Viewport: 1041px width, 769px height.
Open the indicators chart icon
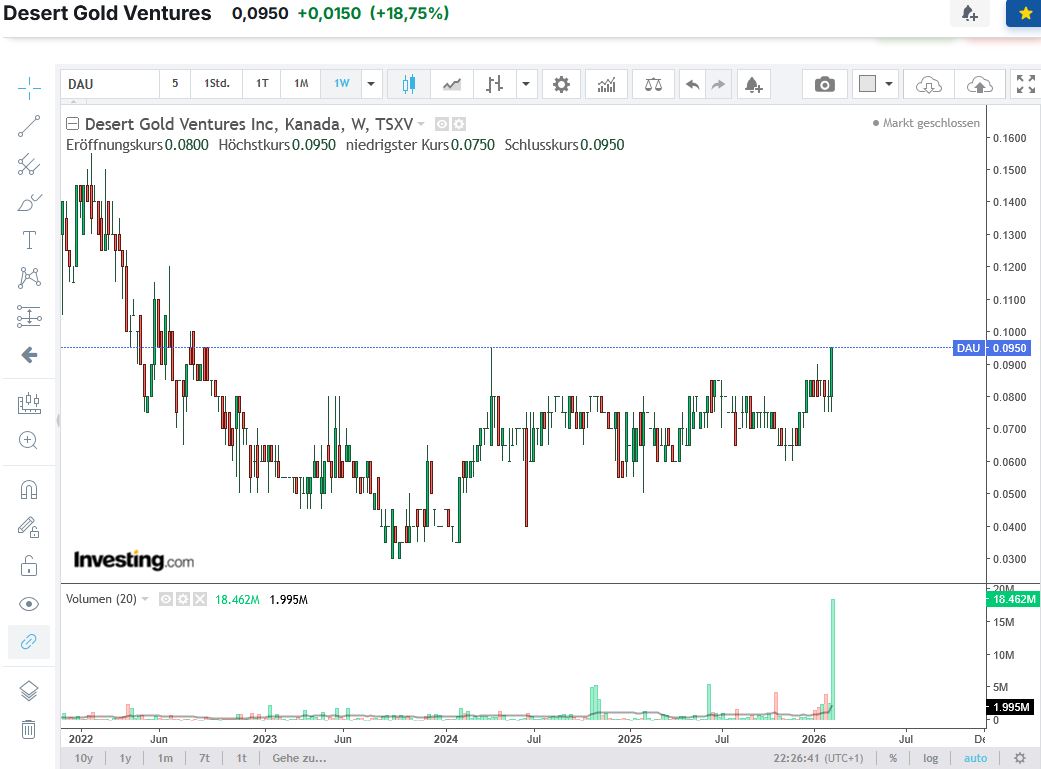606,84
